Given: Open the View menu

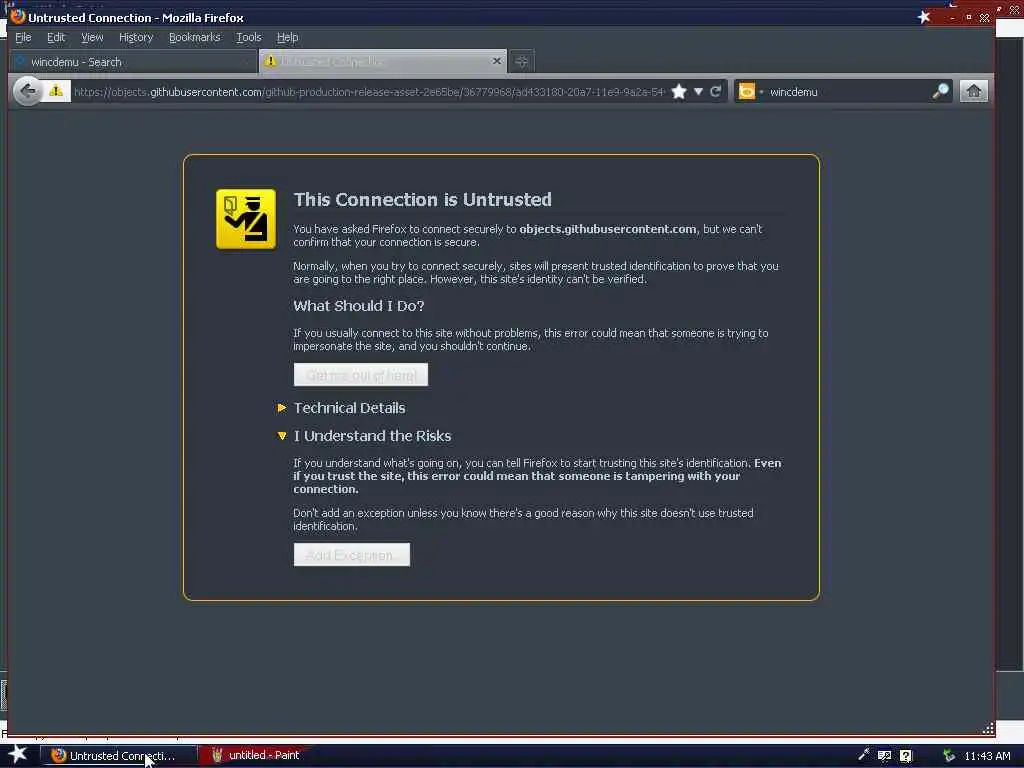Looking at the screenshot, I should 92,37.
